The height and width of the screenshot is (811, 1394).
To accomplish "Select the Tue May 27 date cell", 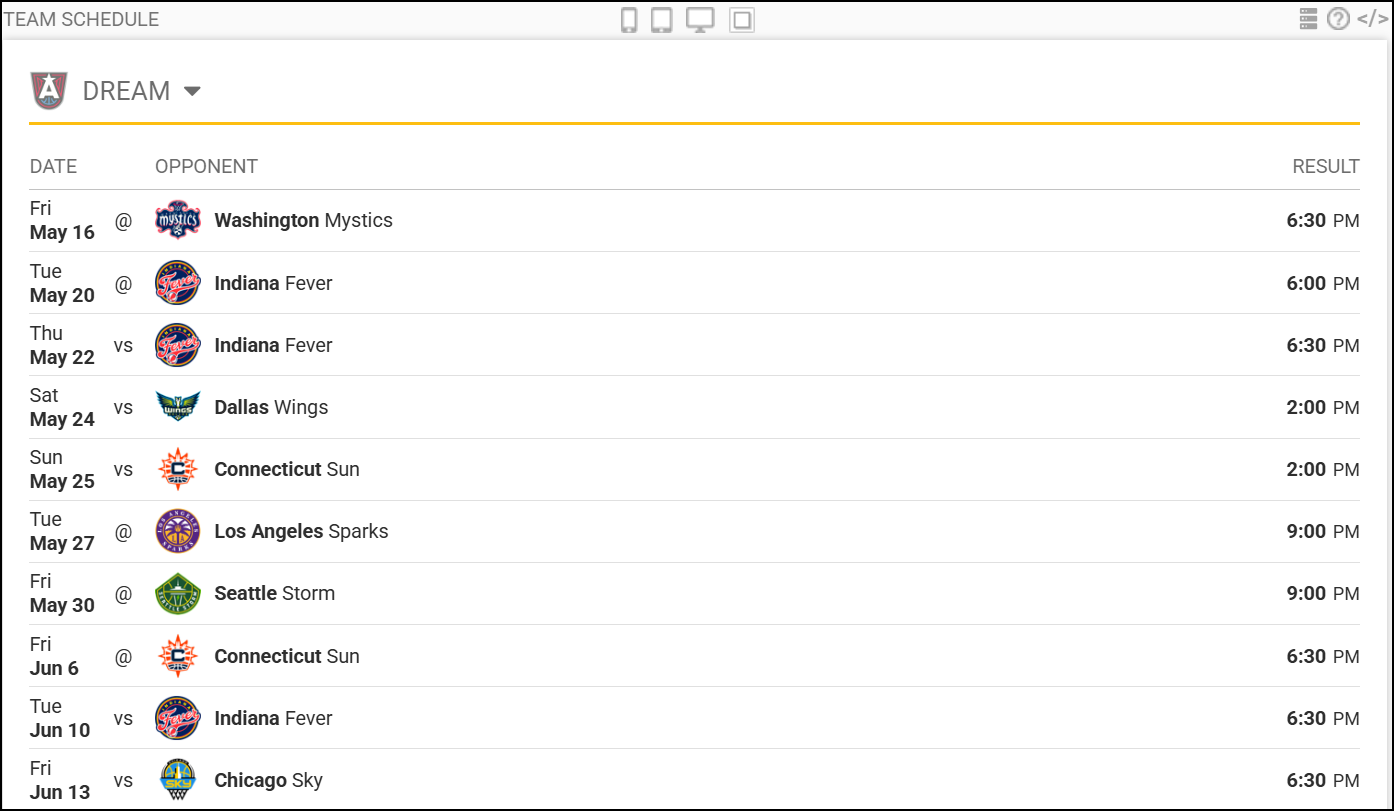I will (62, 531).
